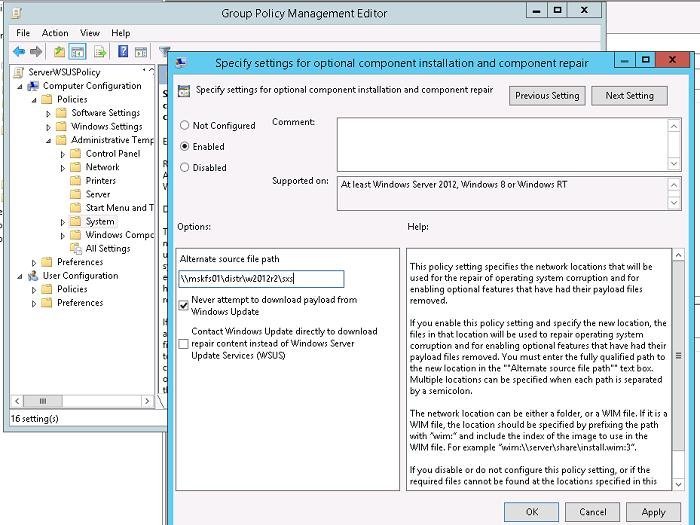The height and width of the screenshot is (525, 700).
Task: Select the Windows Settings tree item
Action: point(107,127)
